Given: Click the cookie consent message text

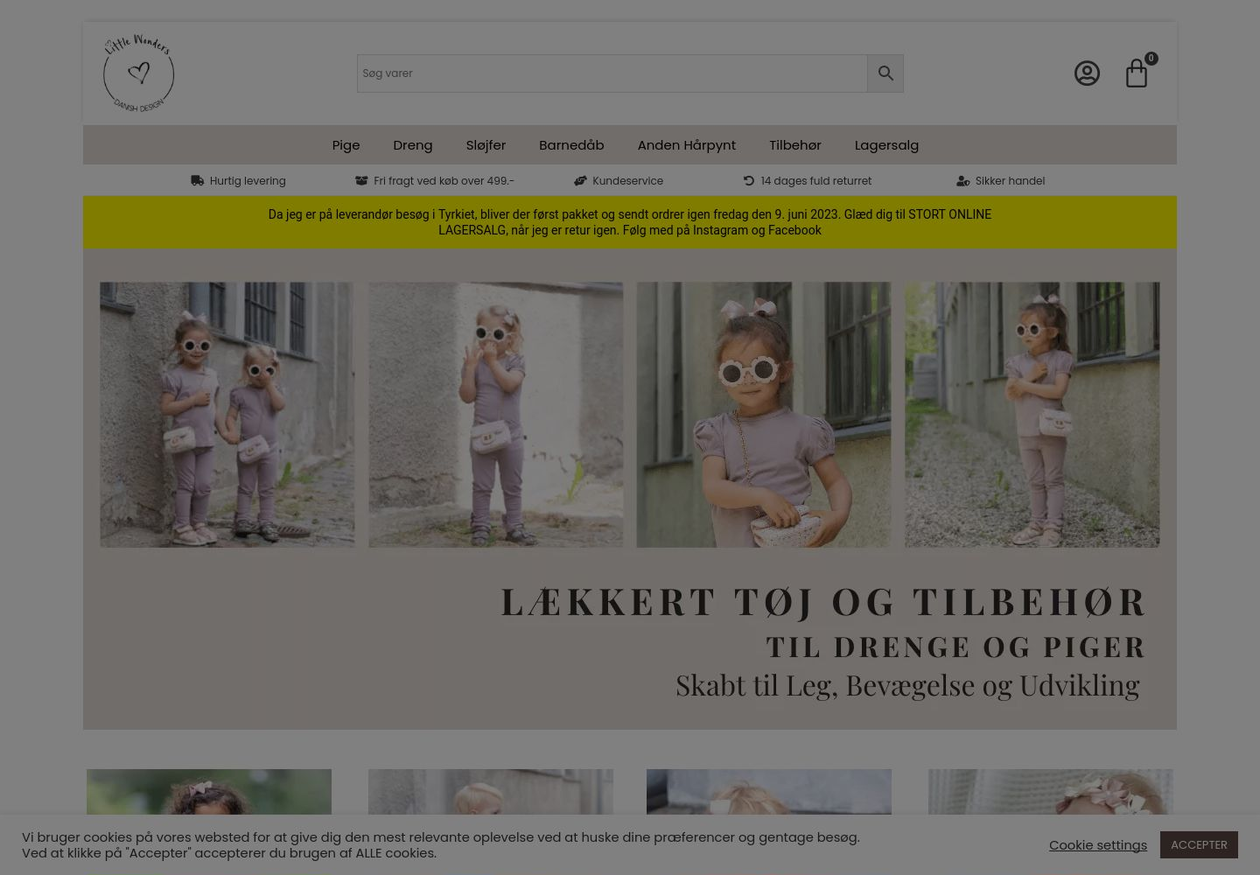Looking at the screenshot, I should click(x=440, y=845).
